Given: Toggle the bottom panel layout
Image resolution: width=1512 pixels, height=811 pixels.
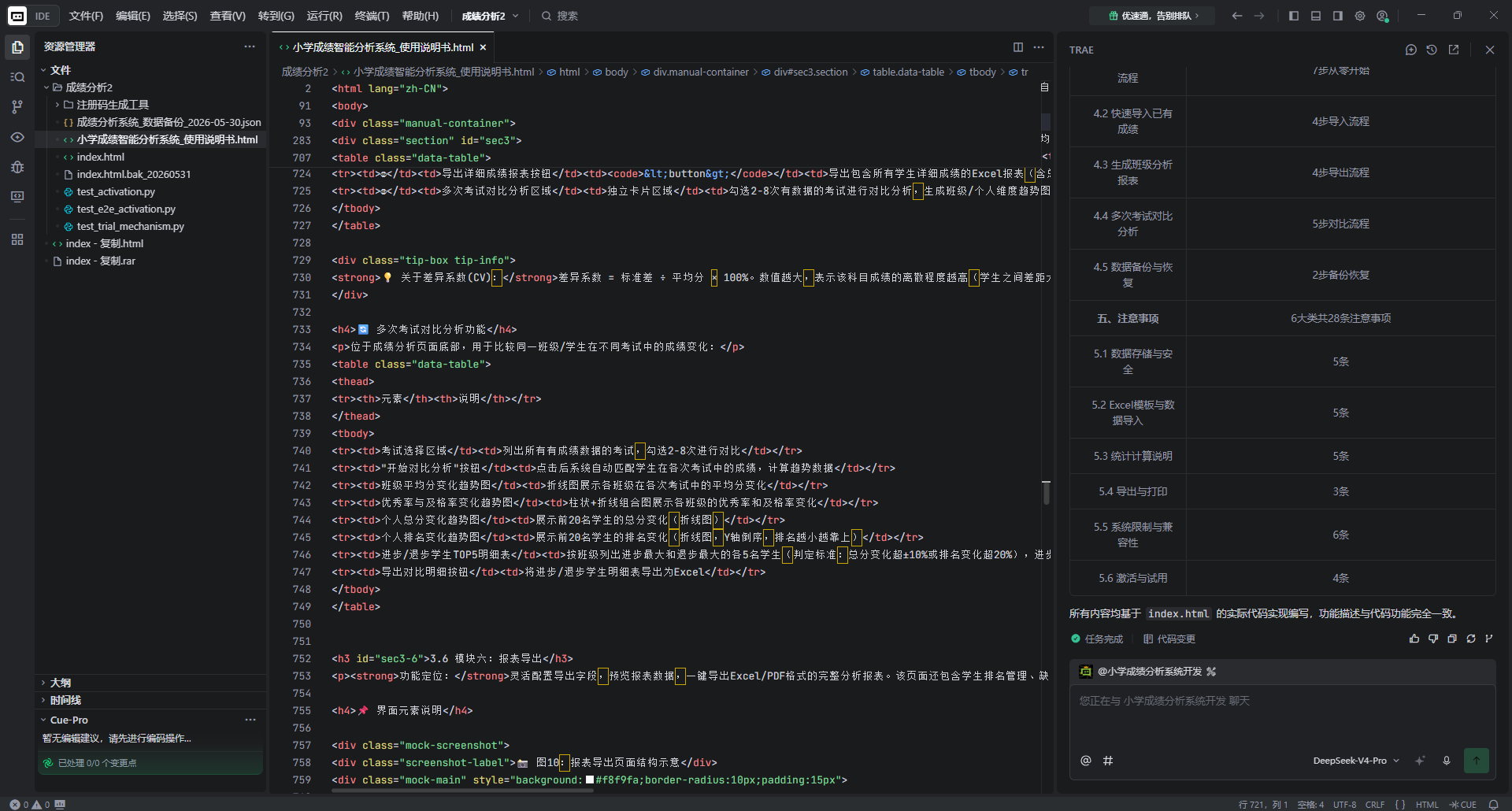Looking at the screenshot, I should (x=1316, y=16).
